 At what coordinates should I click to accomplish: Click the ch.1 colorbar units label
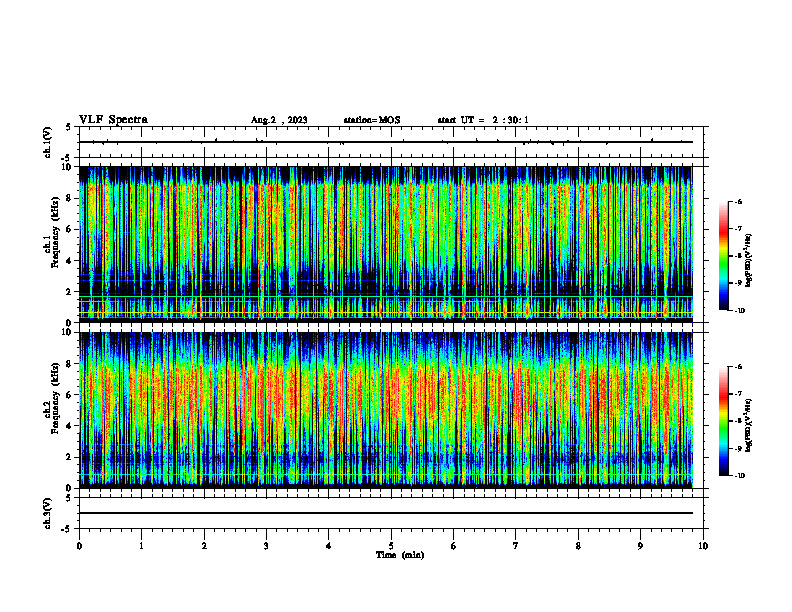[x=748, y=260]
